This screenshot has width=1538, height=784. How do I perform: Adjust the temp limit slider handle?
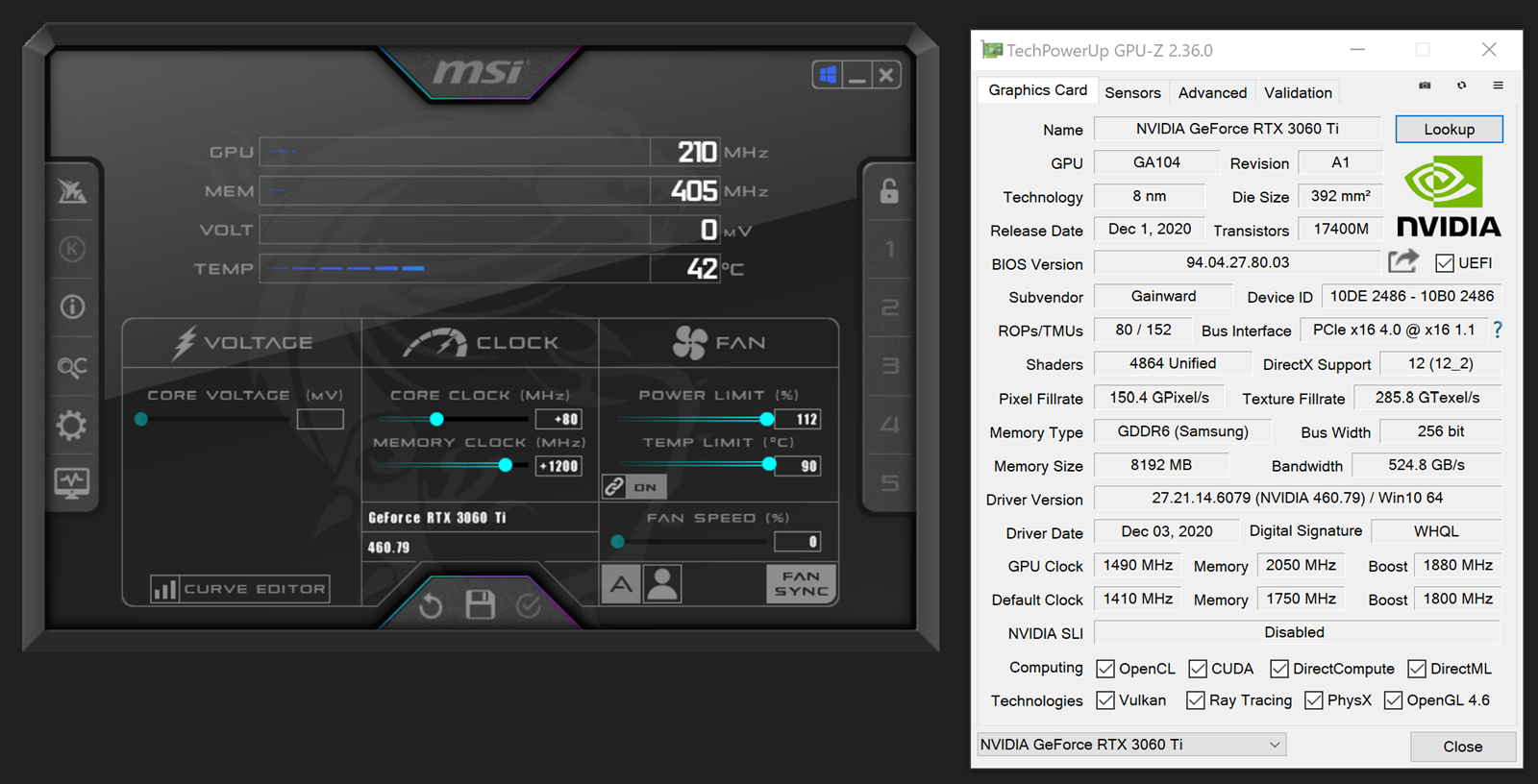tap(769, 465)
